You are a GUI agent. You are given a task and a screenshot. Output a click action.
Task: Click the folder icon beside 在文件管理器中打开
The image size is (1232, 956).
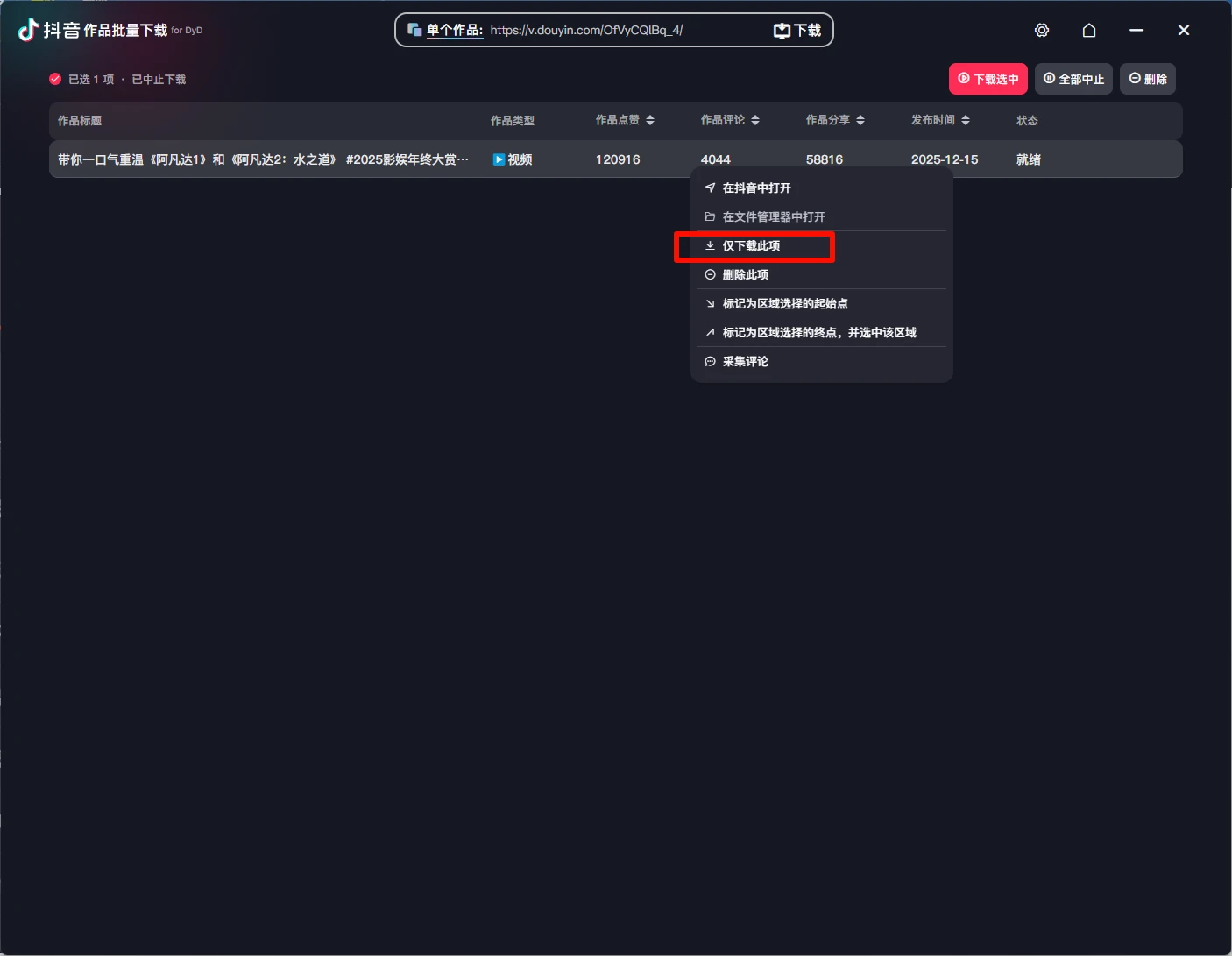(710, 216)
